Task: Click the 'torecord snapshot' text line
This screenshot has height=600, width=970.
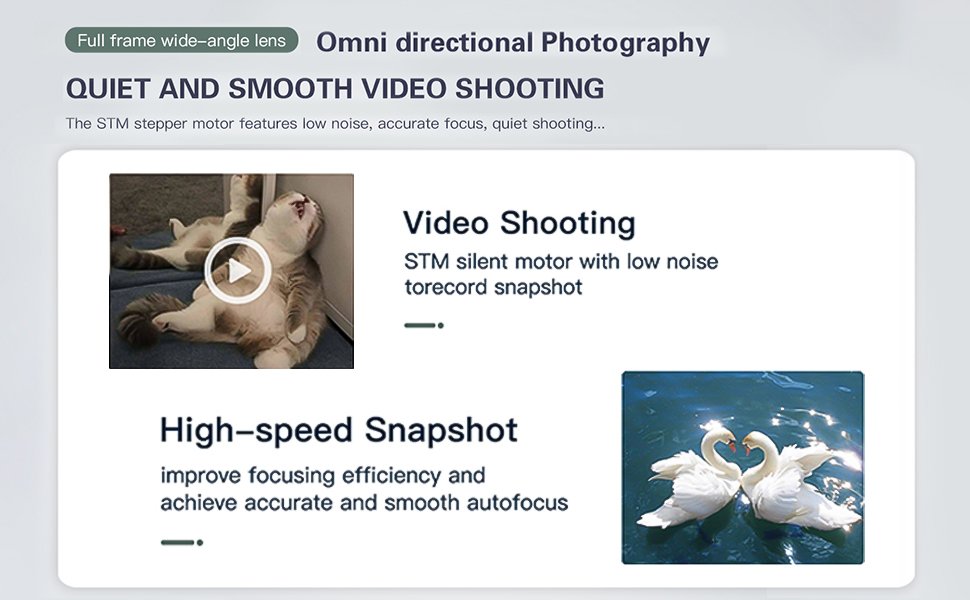Action: click(493, 288)
